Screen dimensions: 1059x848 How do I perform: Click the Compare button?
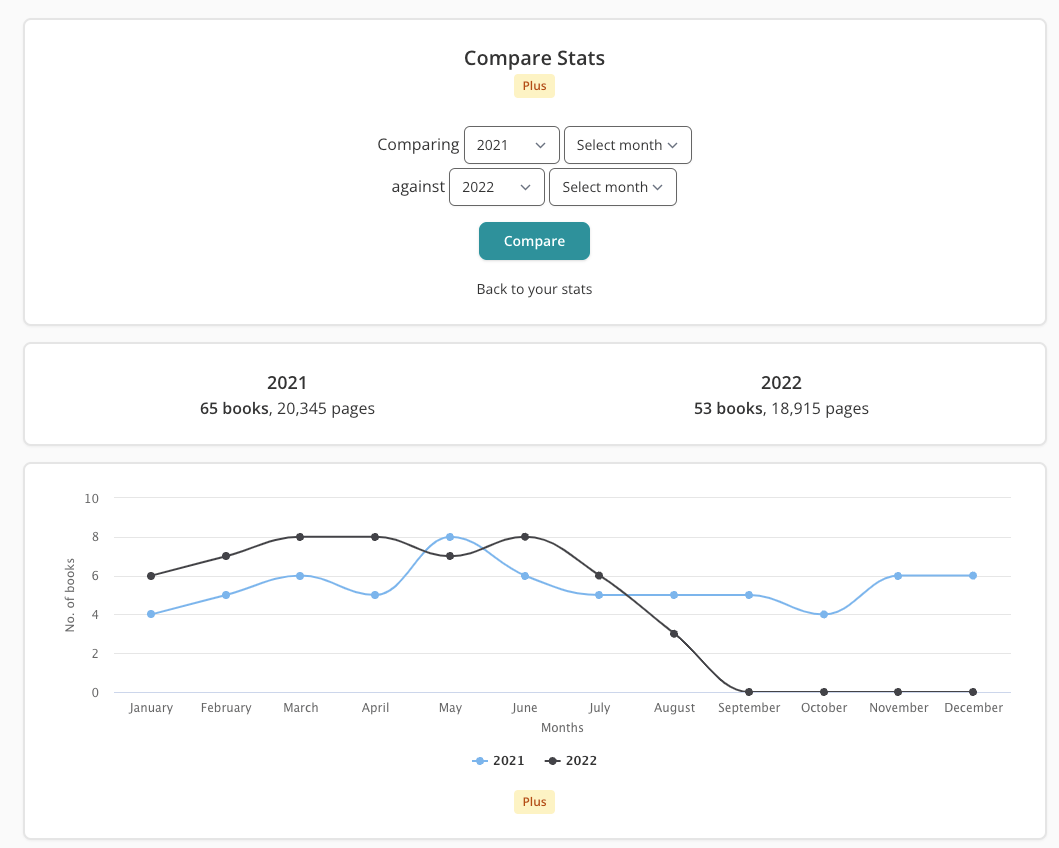point(534,241)
